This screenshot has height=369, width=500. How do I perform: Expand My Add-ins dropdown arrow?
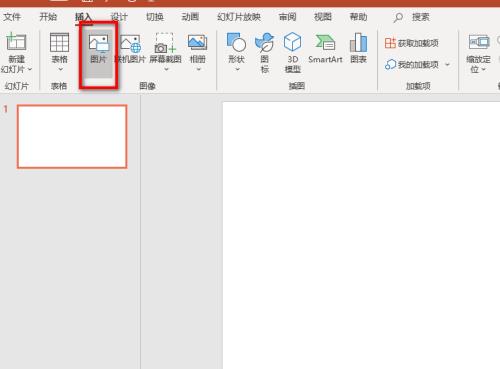(448, 64)
